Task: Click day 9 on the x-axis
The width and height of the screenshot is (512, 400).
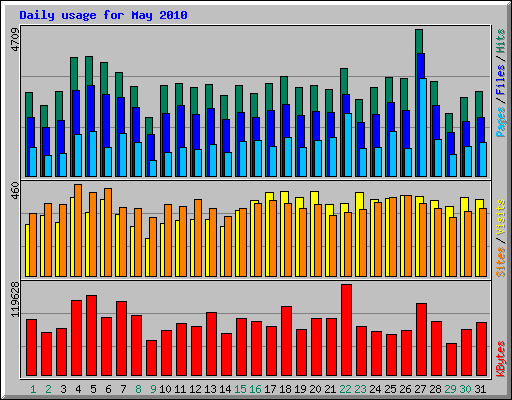Action: pos(153,389)
